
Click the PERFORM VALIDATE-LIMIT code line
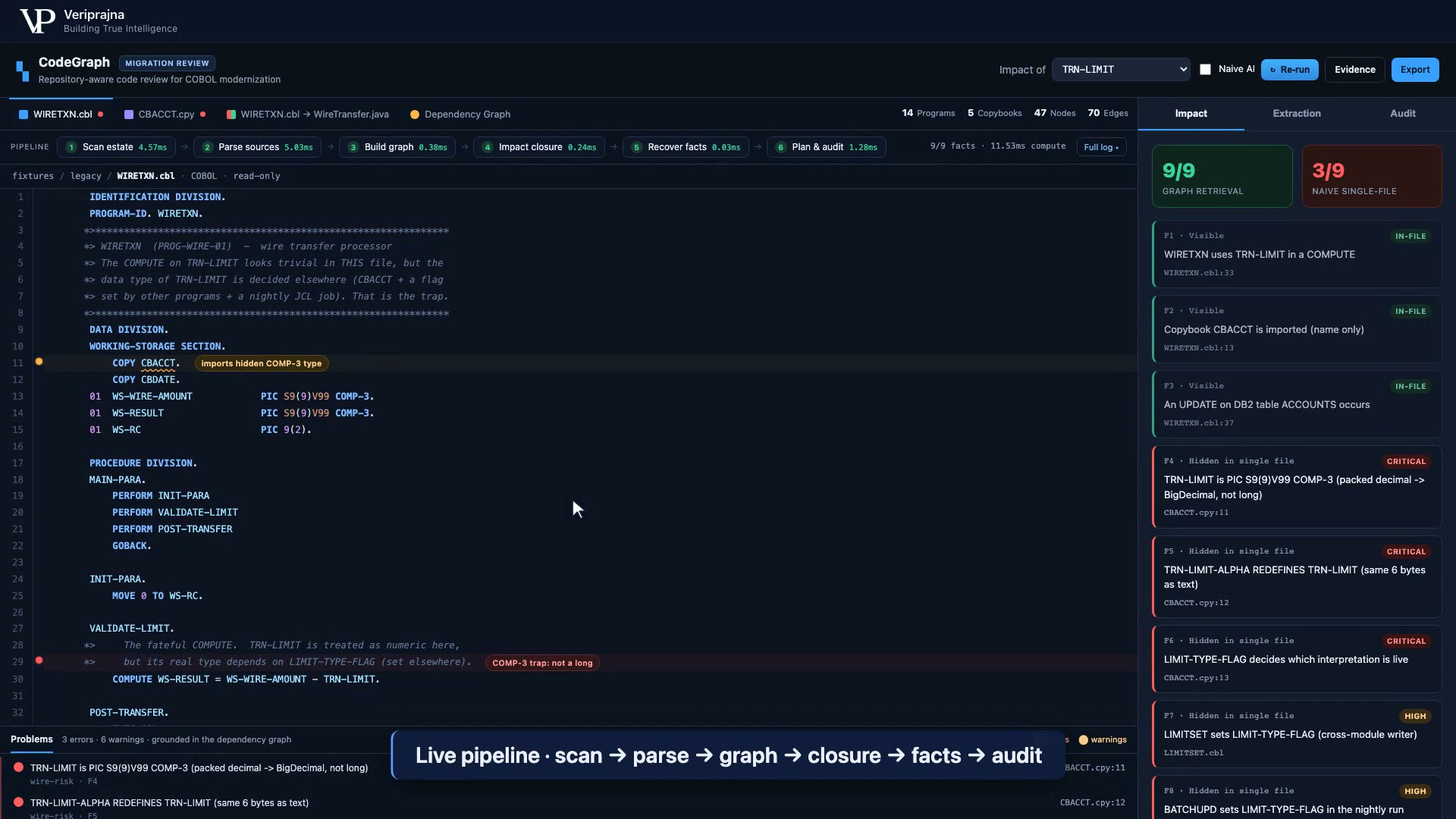(175, 513)
